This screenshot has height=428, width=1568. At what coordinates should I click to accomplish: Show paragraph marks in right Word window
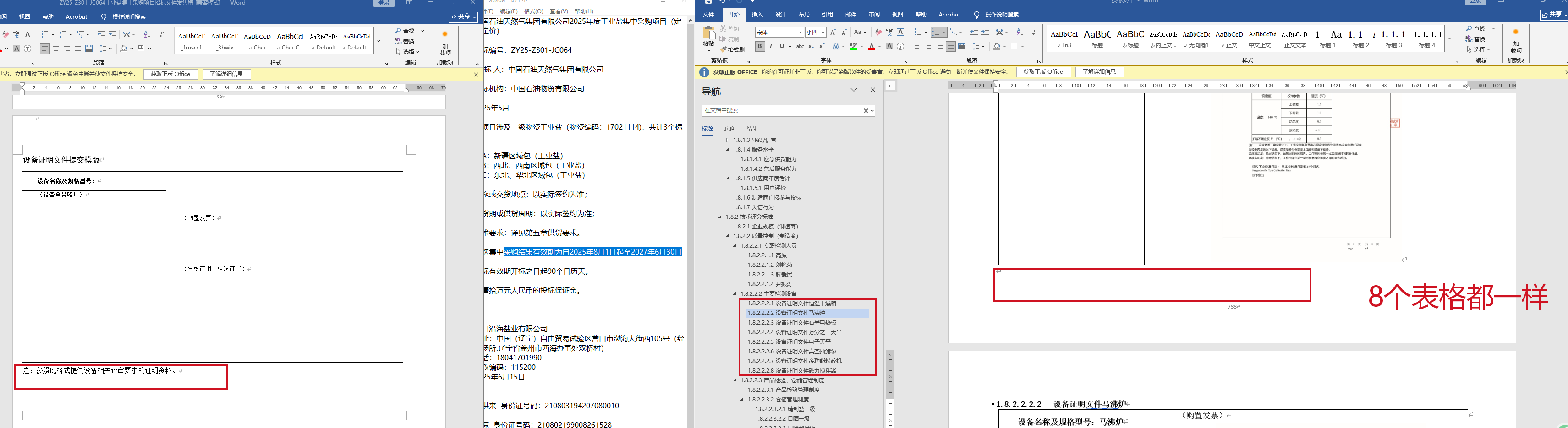(1035, 32)
